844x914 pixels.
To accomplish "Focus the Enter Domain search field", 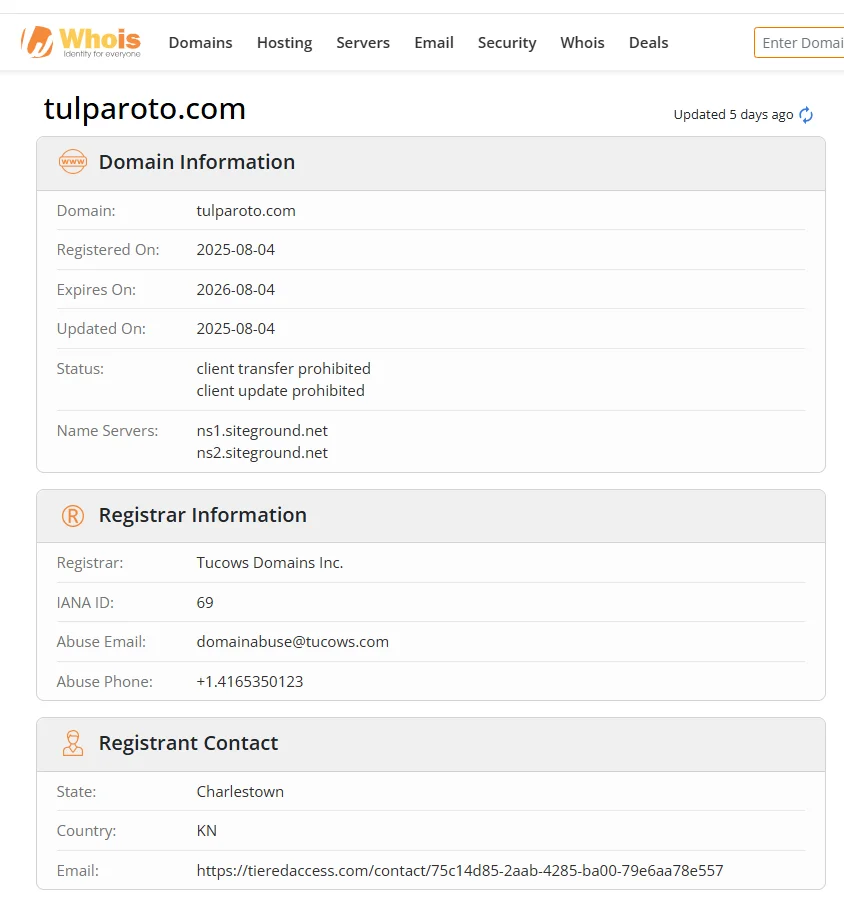I will [799, 43].
